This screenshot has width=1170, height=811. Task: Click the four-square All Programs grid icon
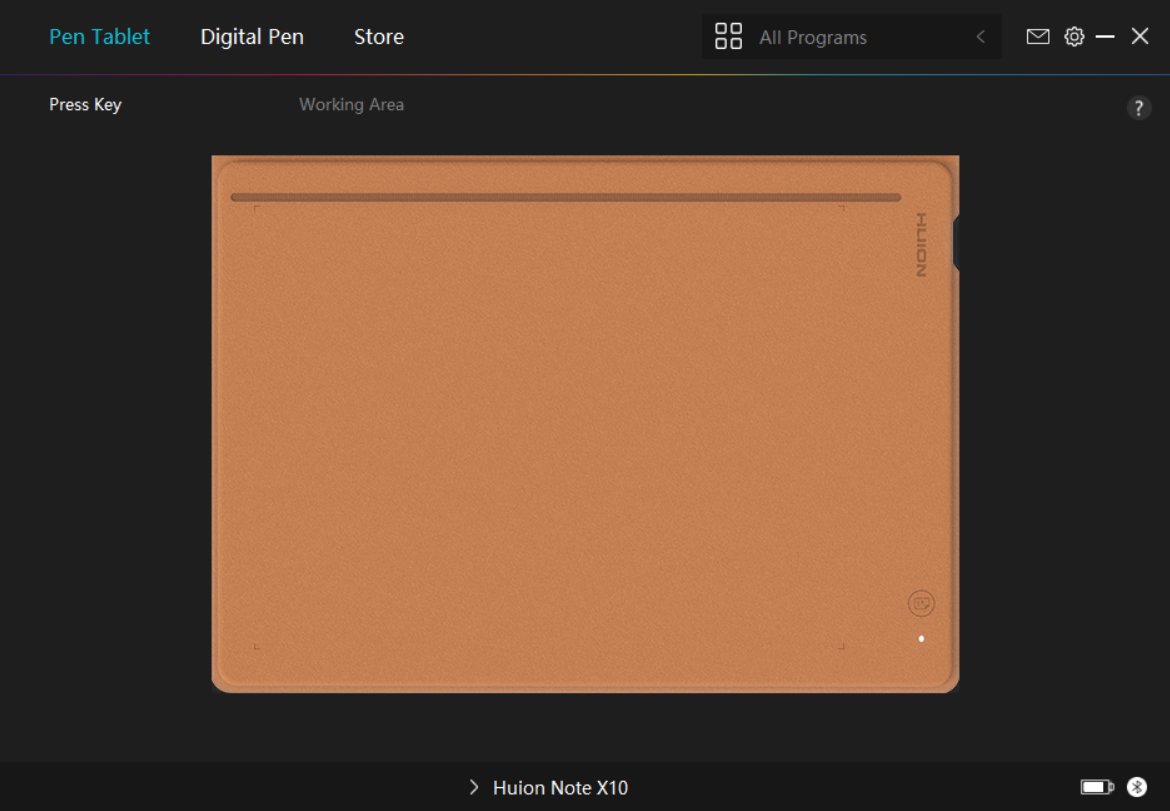(x=728, y=37)
